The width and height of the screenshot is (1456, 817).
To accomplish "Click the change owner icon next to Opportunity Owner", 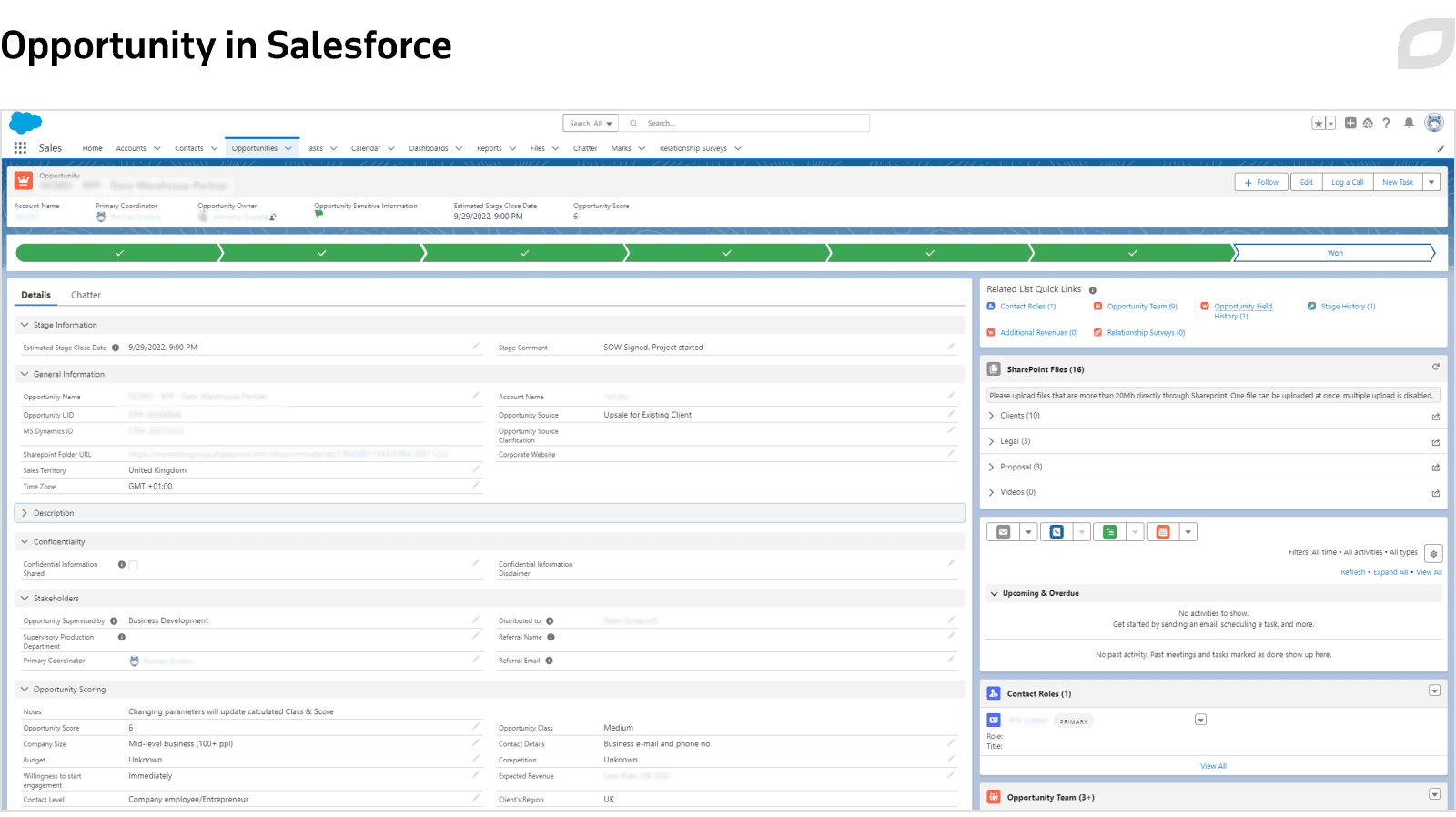I will point(272,217).
